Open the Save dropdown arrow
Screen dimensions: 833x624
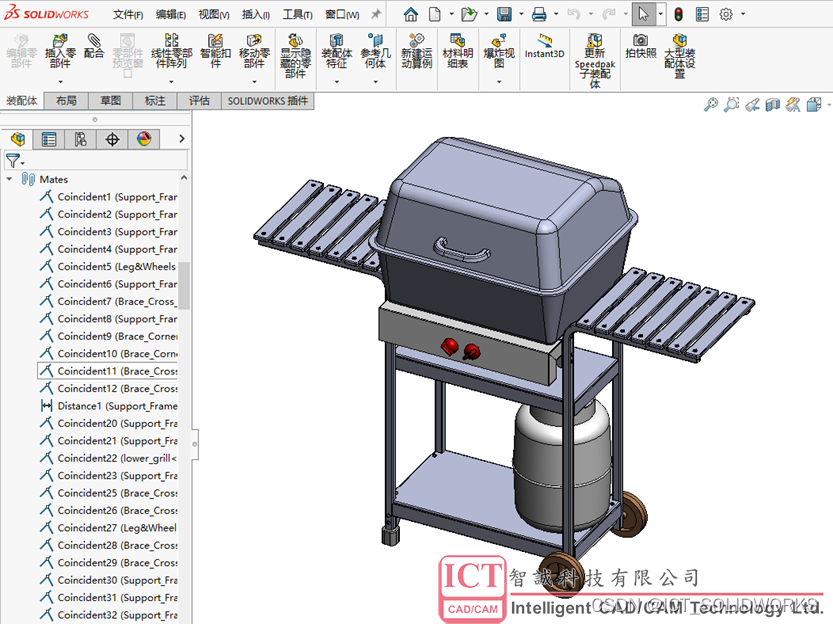(x=521, y=14)
